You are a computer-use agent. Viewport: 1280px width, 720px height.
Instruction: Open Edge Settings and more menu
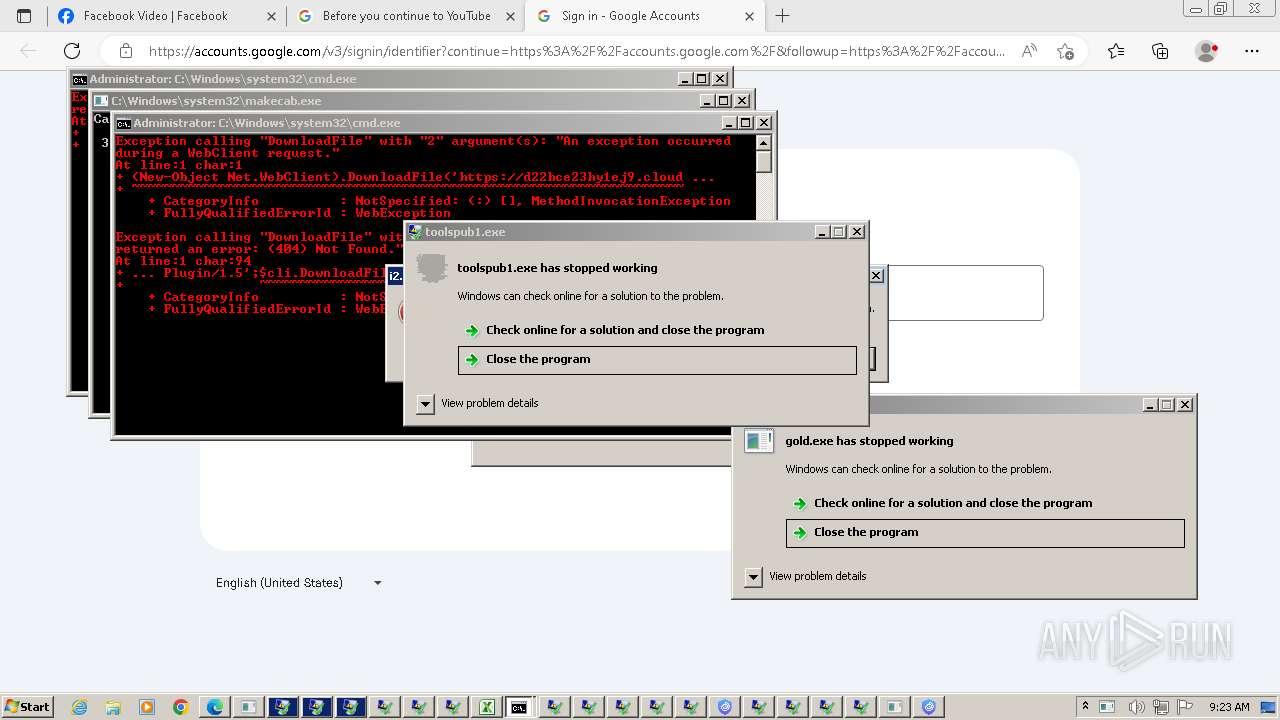(x=1252, y=51)
